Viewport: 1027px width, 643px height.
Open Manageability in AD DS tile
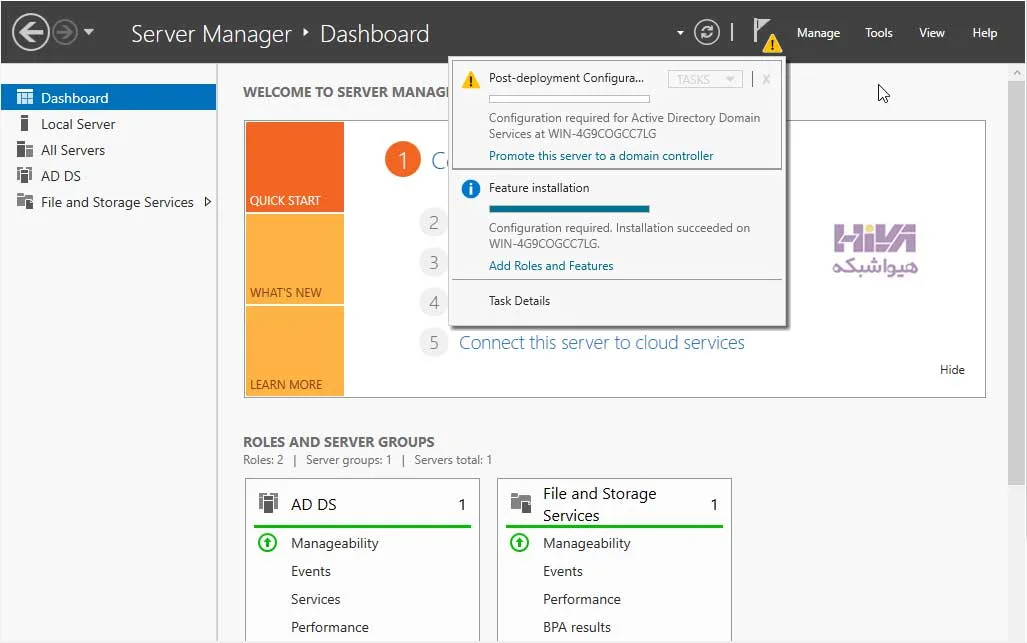335,543
